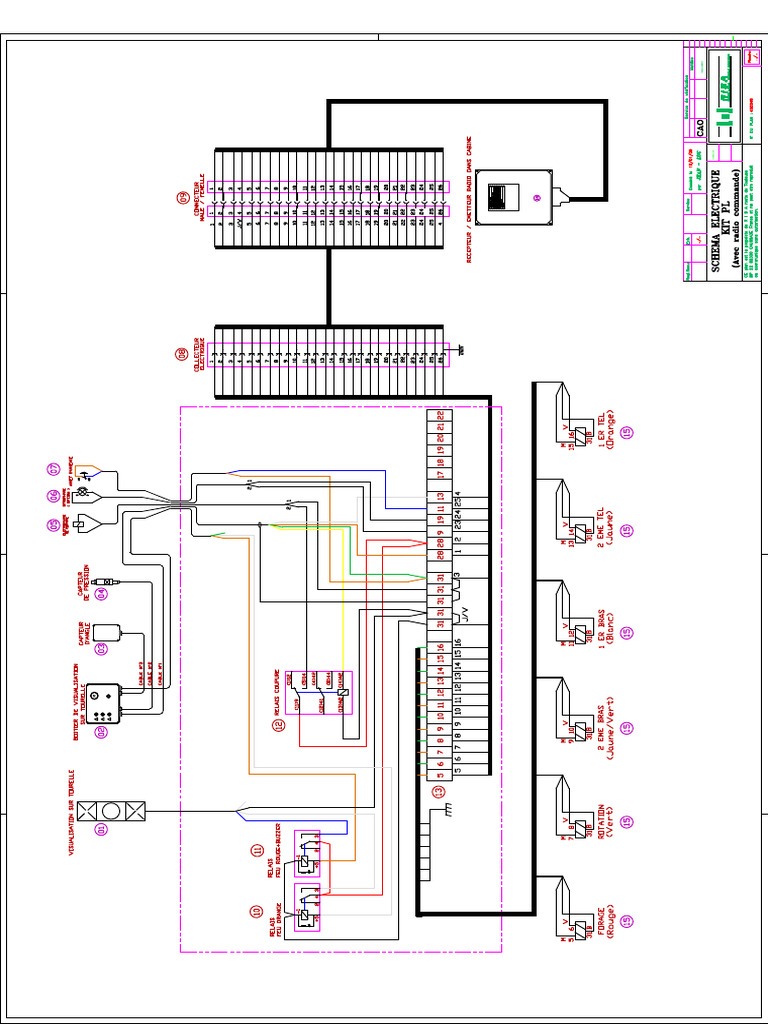Click the lamp symbol next to marker 06
The height and width of the screenshot is (1024, 768).
coord(83,491)
